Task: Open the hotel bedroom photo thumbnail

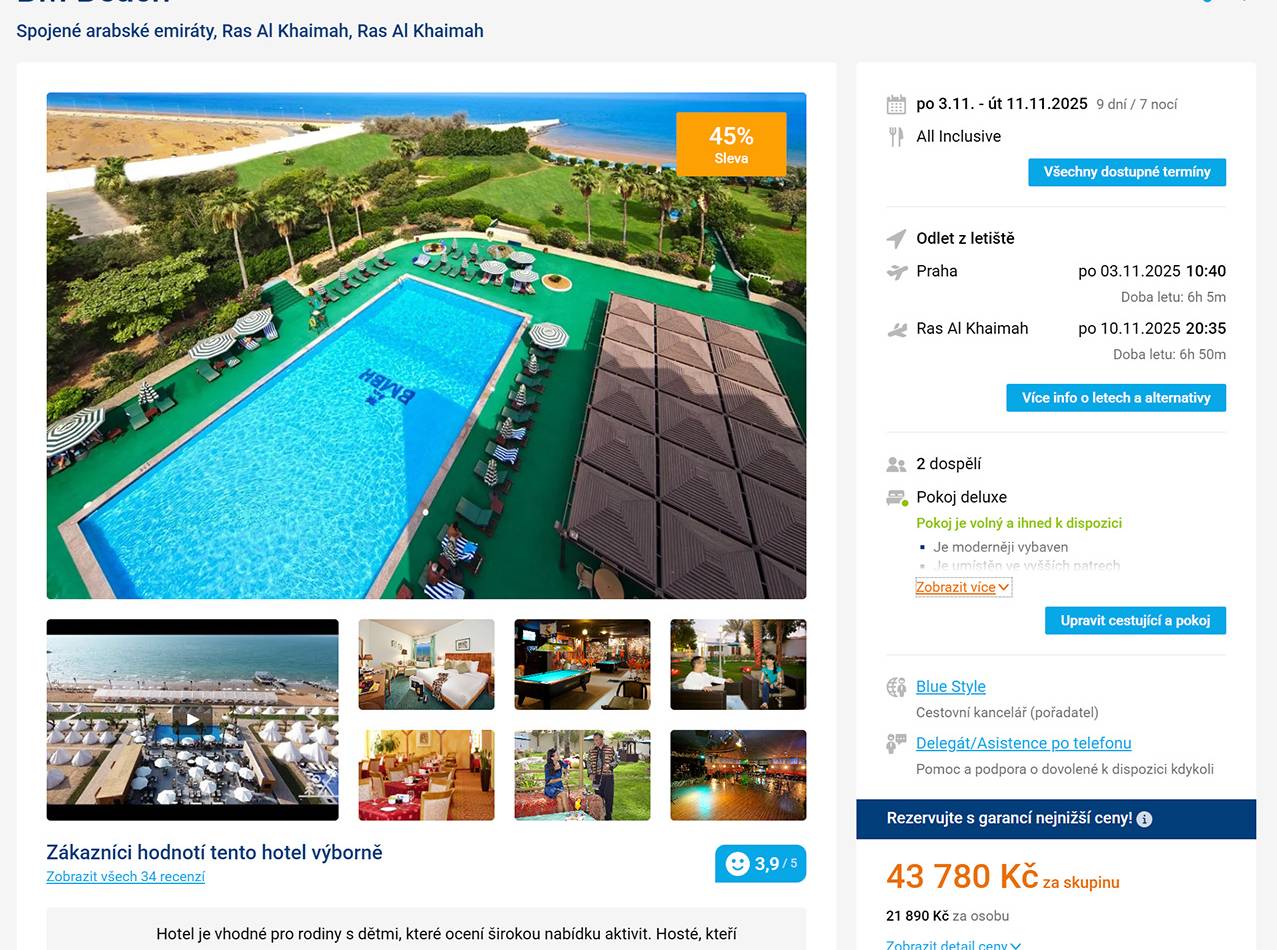Action: pos(426,664)
